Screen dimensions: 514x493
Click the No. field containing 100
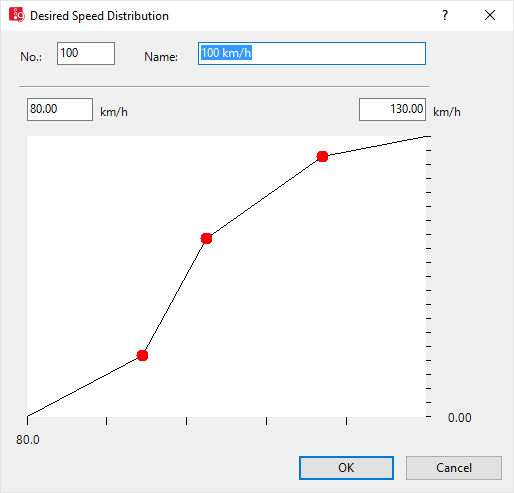click(x=86, y=53)
